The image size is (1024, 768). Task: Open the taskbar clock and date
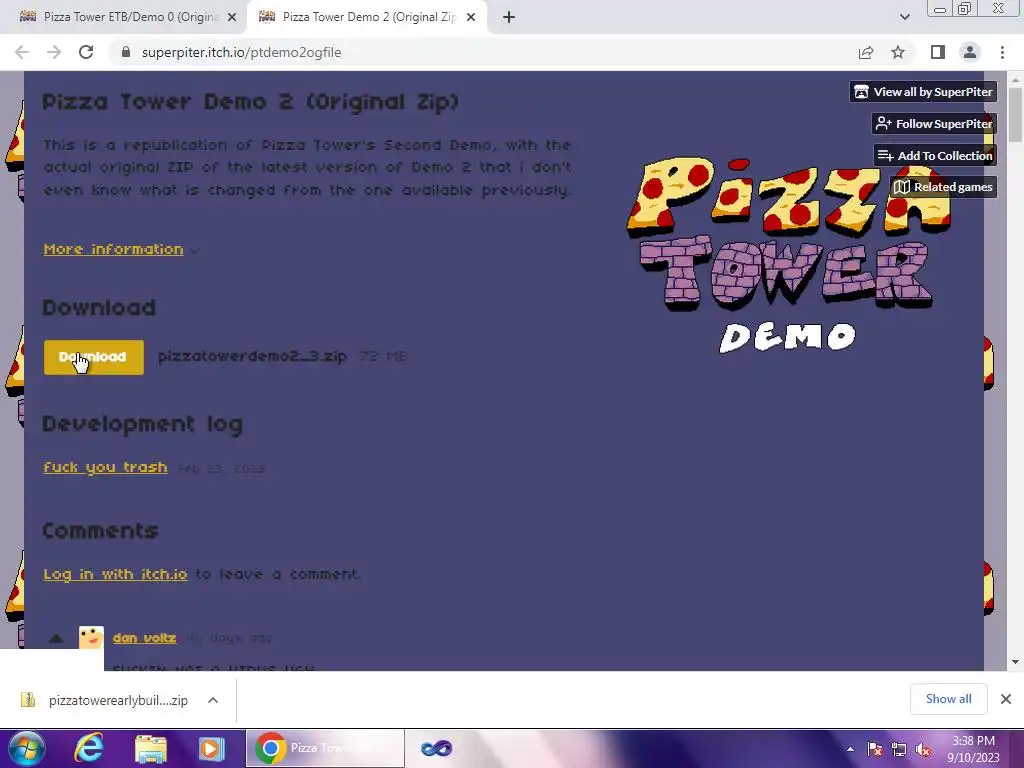[973, 749]
